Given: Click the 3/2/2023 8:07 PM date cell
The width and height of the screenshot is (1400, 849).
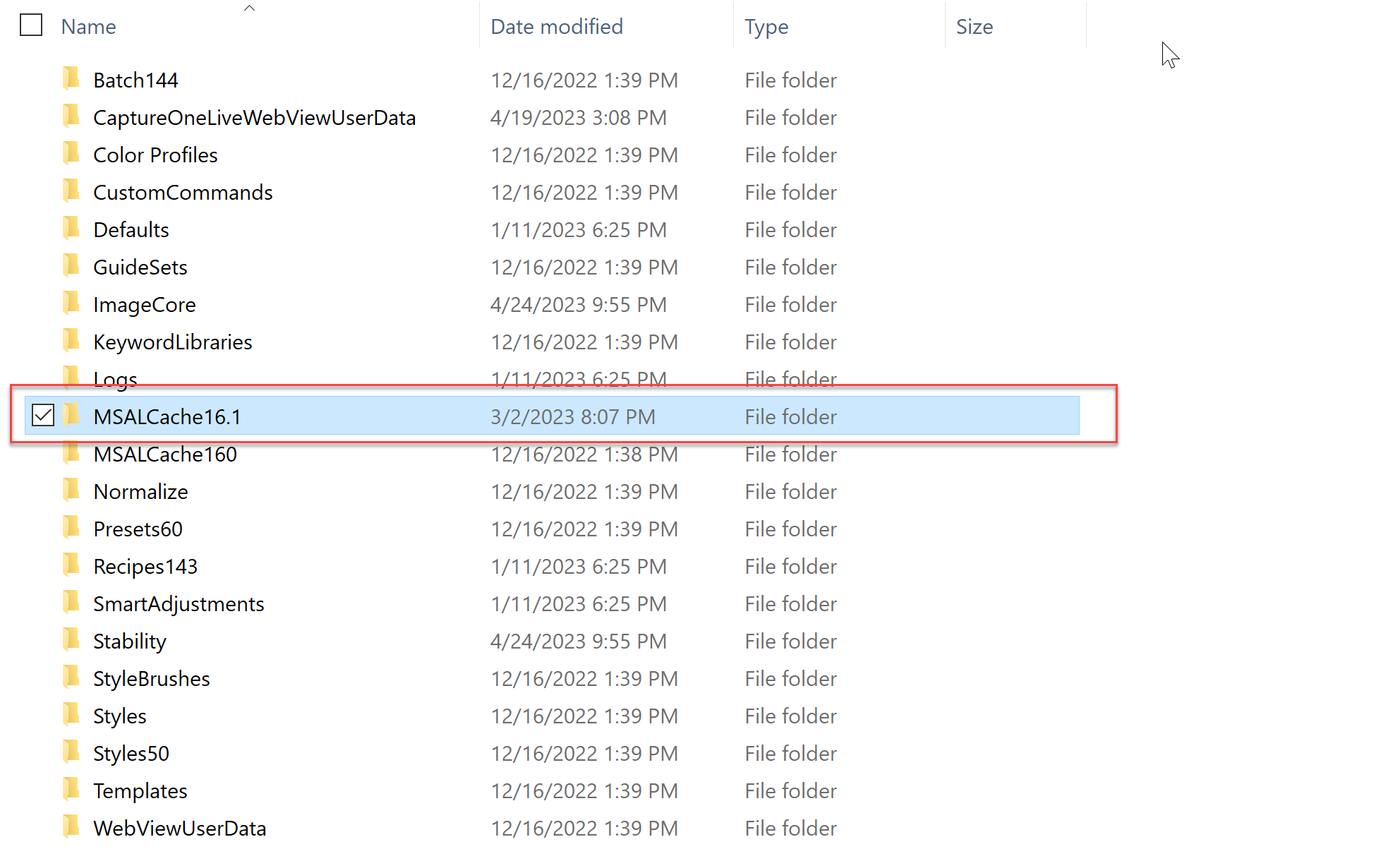Looking at the screenshot, I should coord(573,417).
